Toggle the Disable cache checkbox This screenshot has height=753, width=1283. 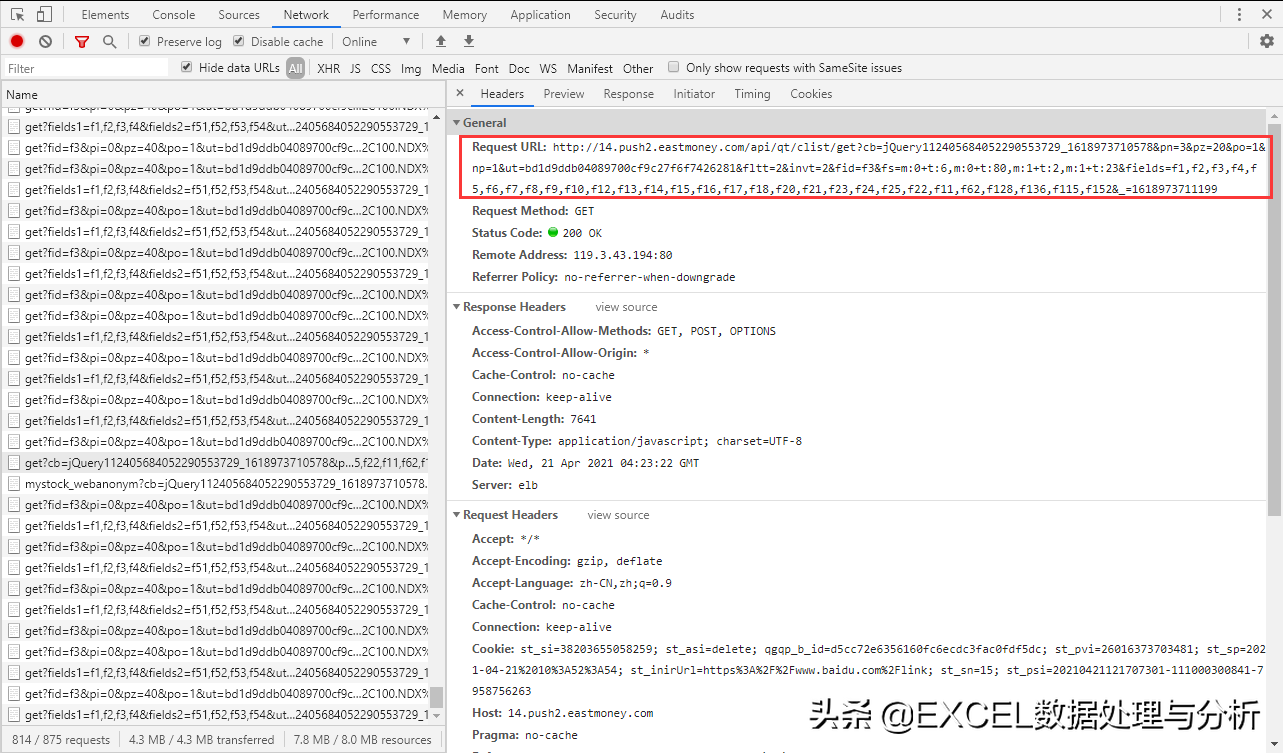click(239, 41)
